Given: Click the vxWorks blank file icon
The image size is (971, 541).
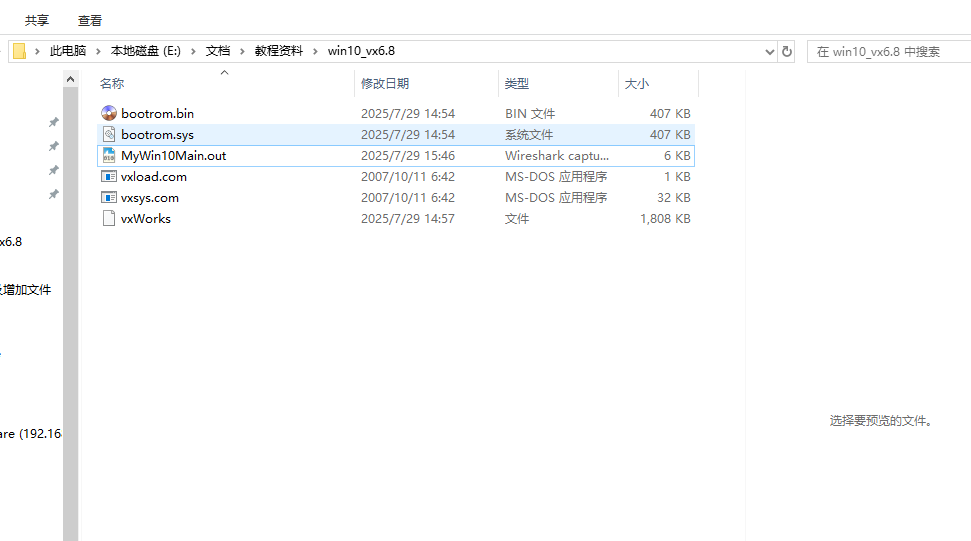Looking at the screenshot, I should (109, 219).
